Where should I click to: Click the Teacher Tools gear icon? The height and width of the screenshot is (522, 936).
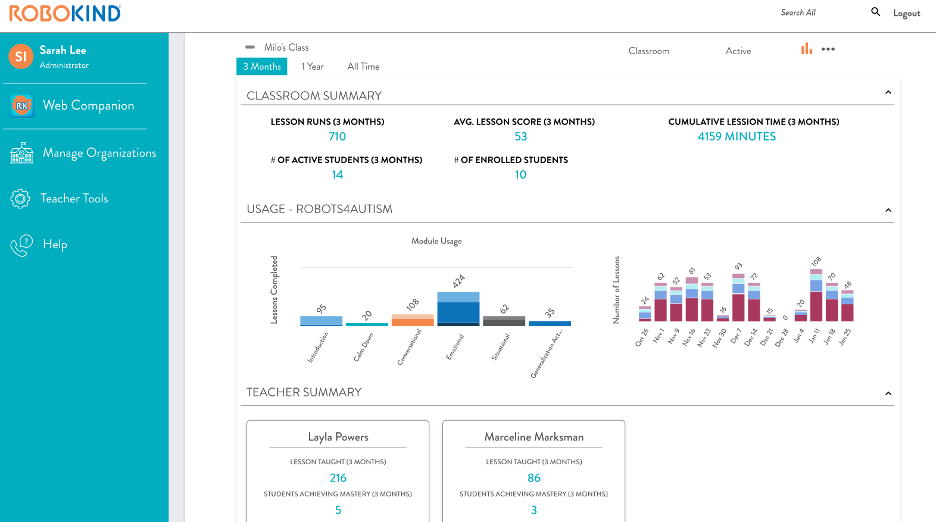[21, 198]
